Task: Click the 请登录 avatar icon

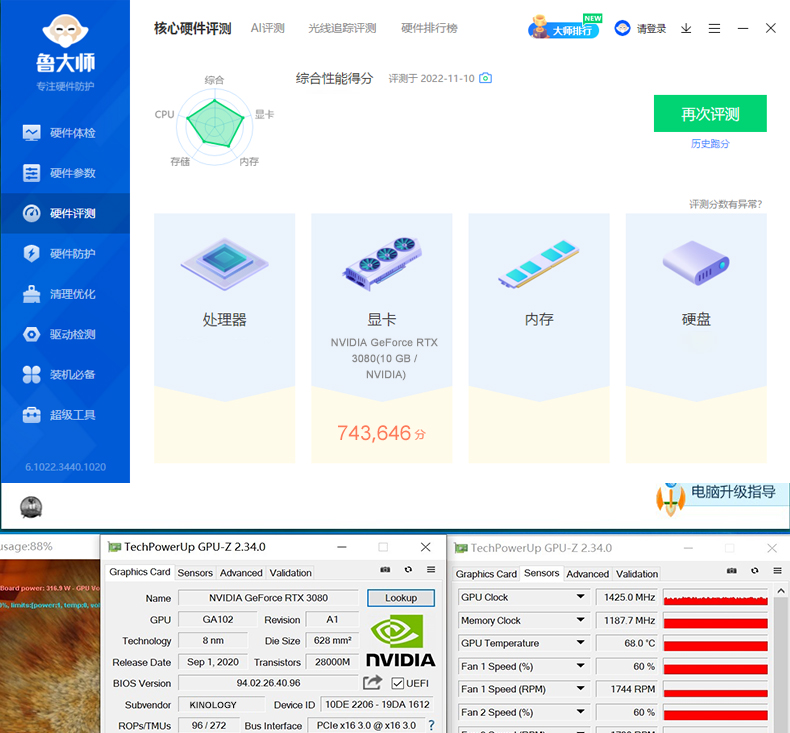Action: pyautogui.click(x=622, y=28)
